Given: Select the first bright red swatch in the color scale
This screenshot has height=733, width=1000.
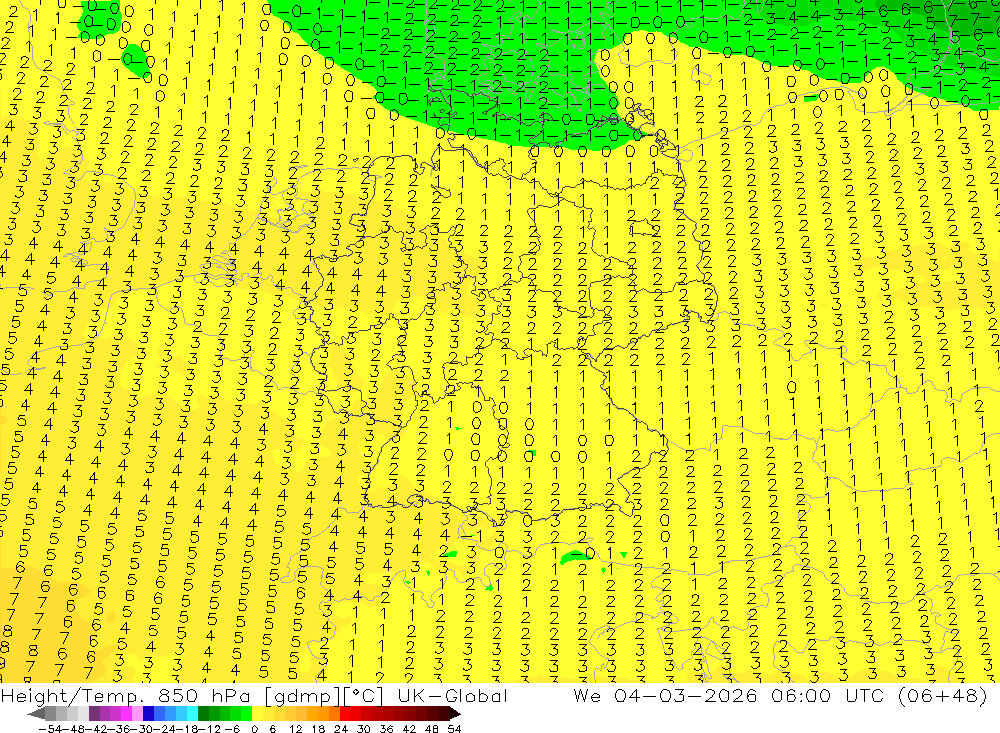Looking at the screenshot, I should click(x=345, y=713).
